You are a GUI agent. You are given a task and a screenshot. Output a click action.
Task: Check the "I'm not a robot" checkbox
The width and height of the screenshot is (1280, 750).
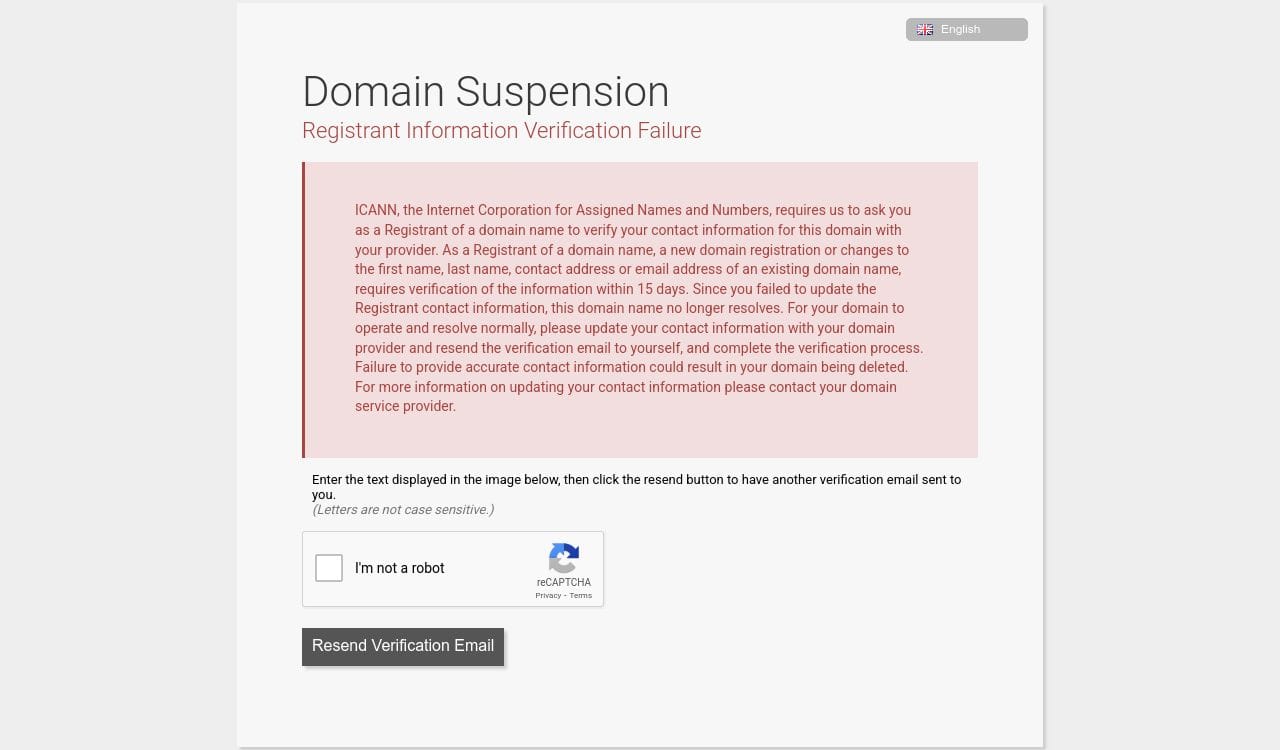point(329,568)
